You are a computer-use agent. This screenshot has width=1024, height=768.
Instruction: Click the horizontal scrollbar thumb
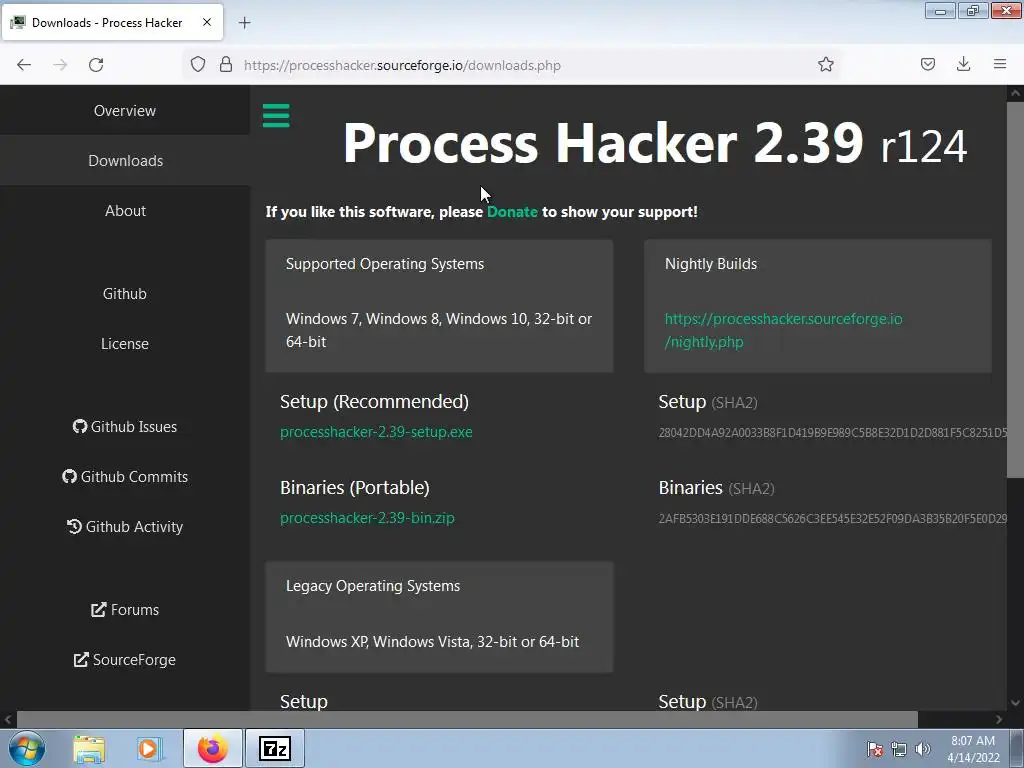(467, 719)
